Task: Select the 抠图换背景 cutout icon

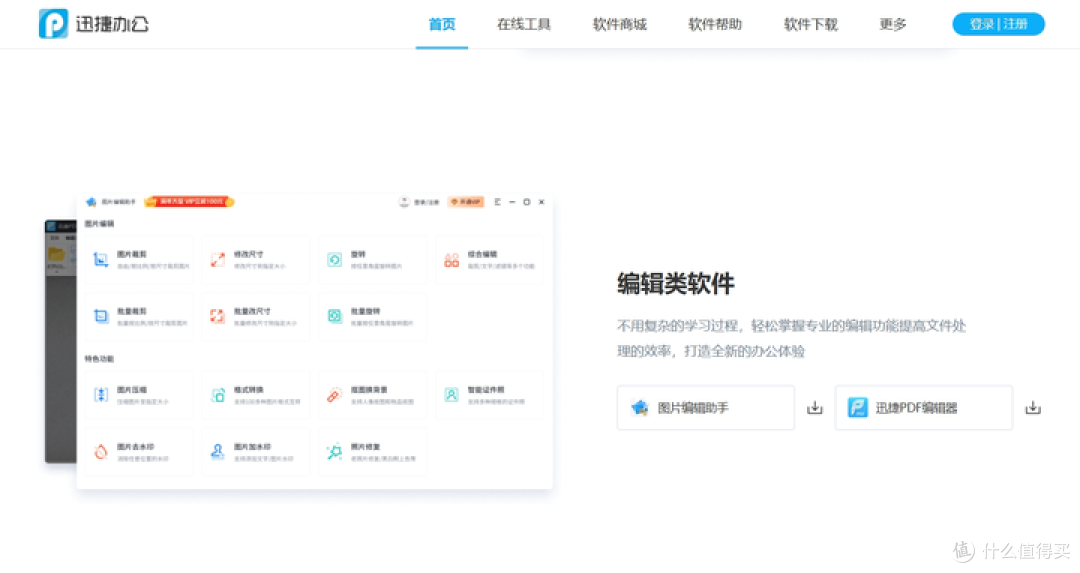Action: coord(334,395)
